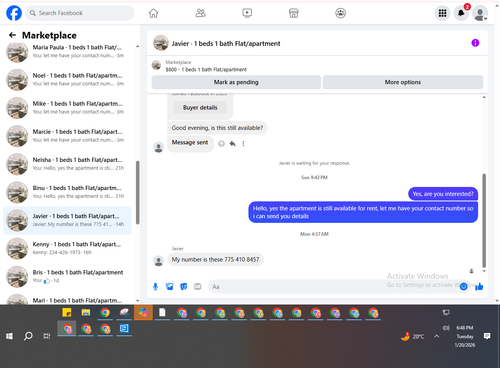Open Maria Paula conversation

point(67,52)
